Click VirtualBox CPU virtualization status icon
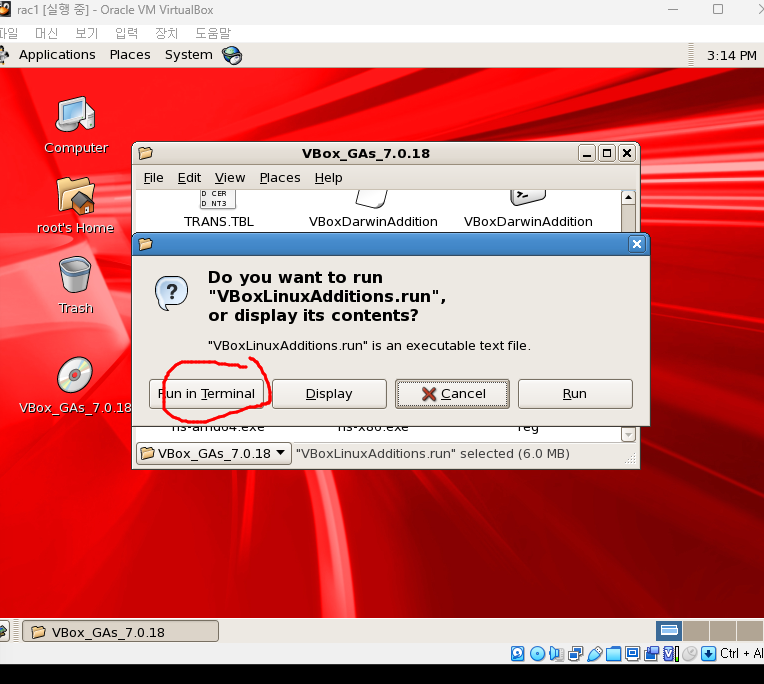 point(670,654)
